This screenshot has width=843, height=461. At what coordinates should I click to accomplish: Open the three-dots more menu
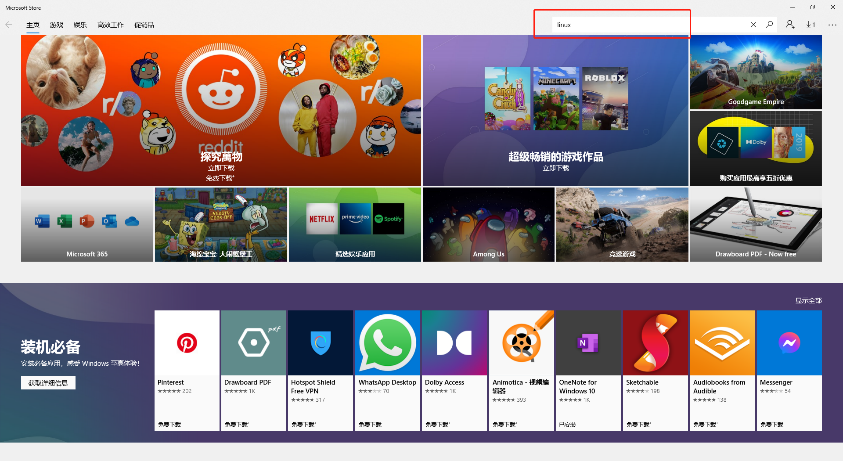[832, 25]
